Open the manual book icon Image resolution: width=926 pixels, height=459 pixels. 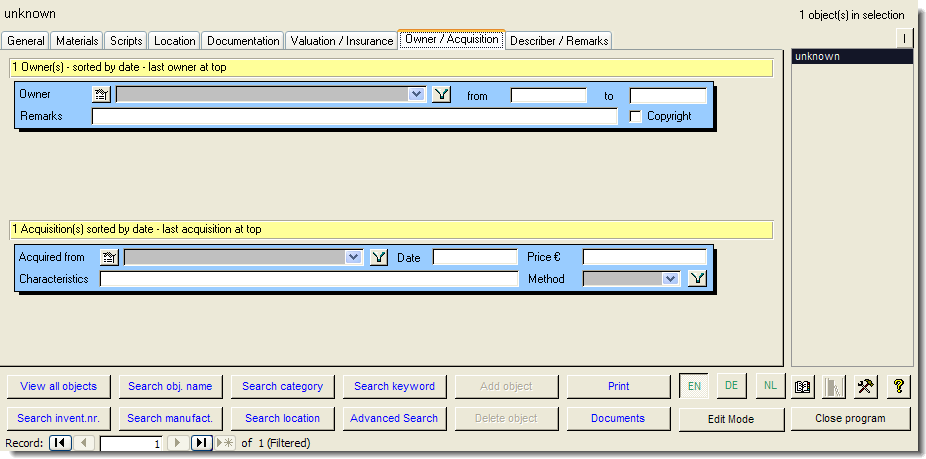click(x=801, y=386)
